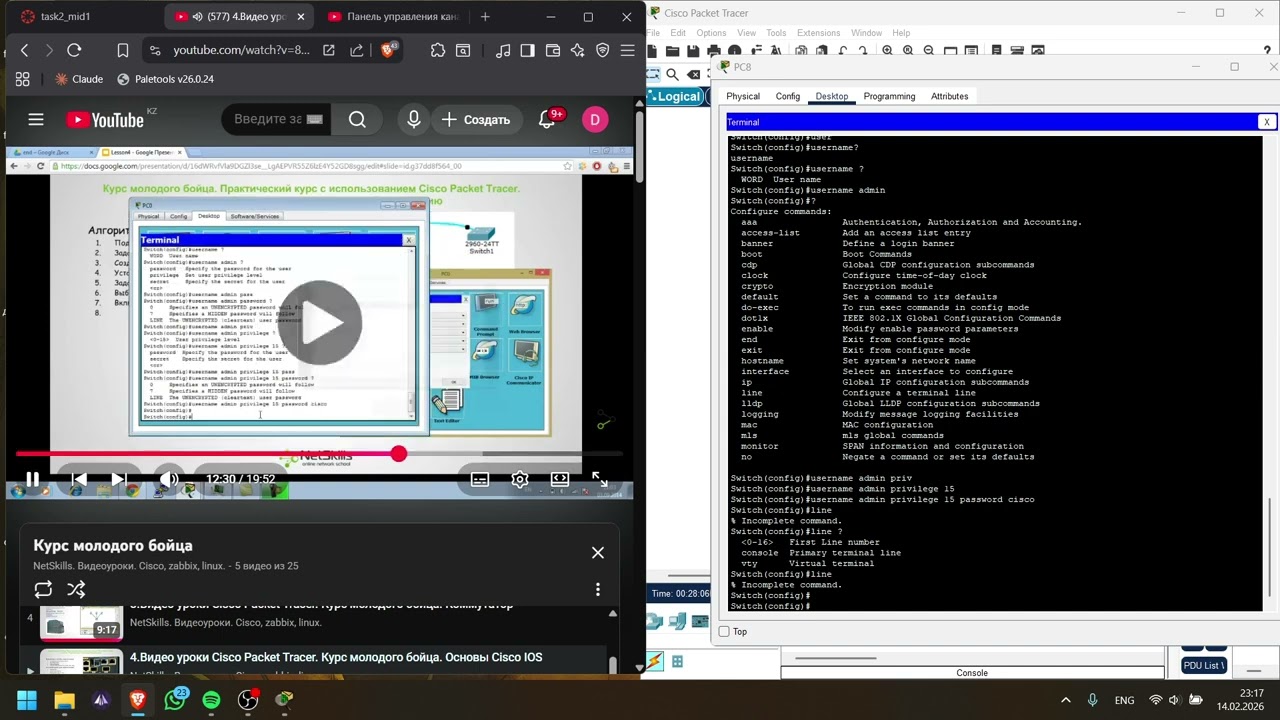Go back in the browser
The width and height of the screenshot is (1280, 720).
point(25,50)
